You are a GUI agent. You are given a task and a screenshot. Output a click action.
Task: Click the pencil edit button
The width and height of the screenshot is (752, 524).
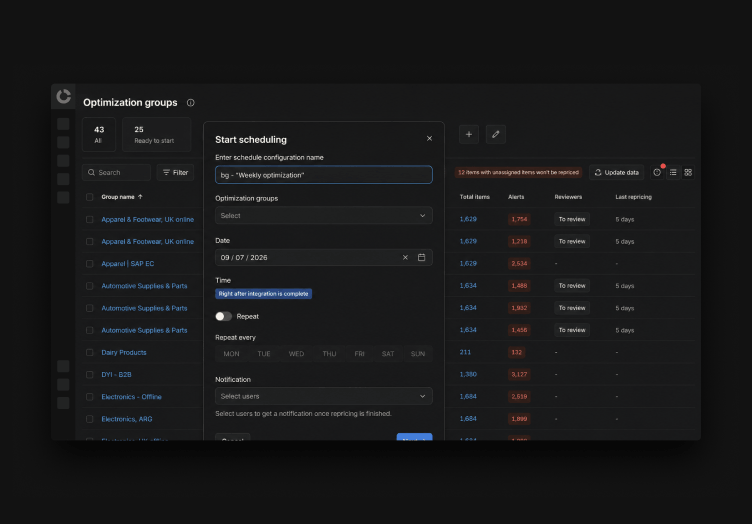pyautogui.click(x=495, y=134)
